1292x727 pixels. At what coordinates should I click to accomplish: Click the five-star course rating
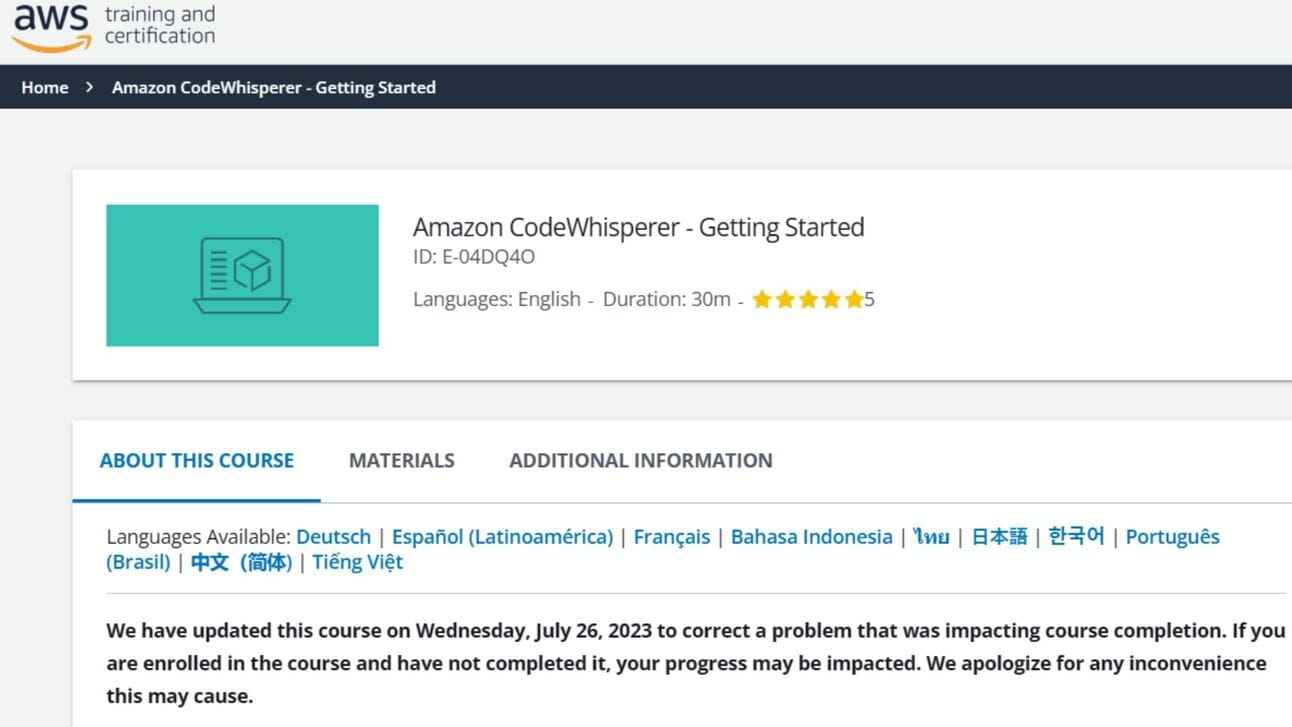click(806, 299)
